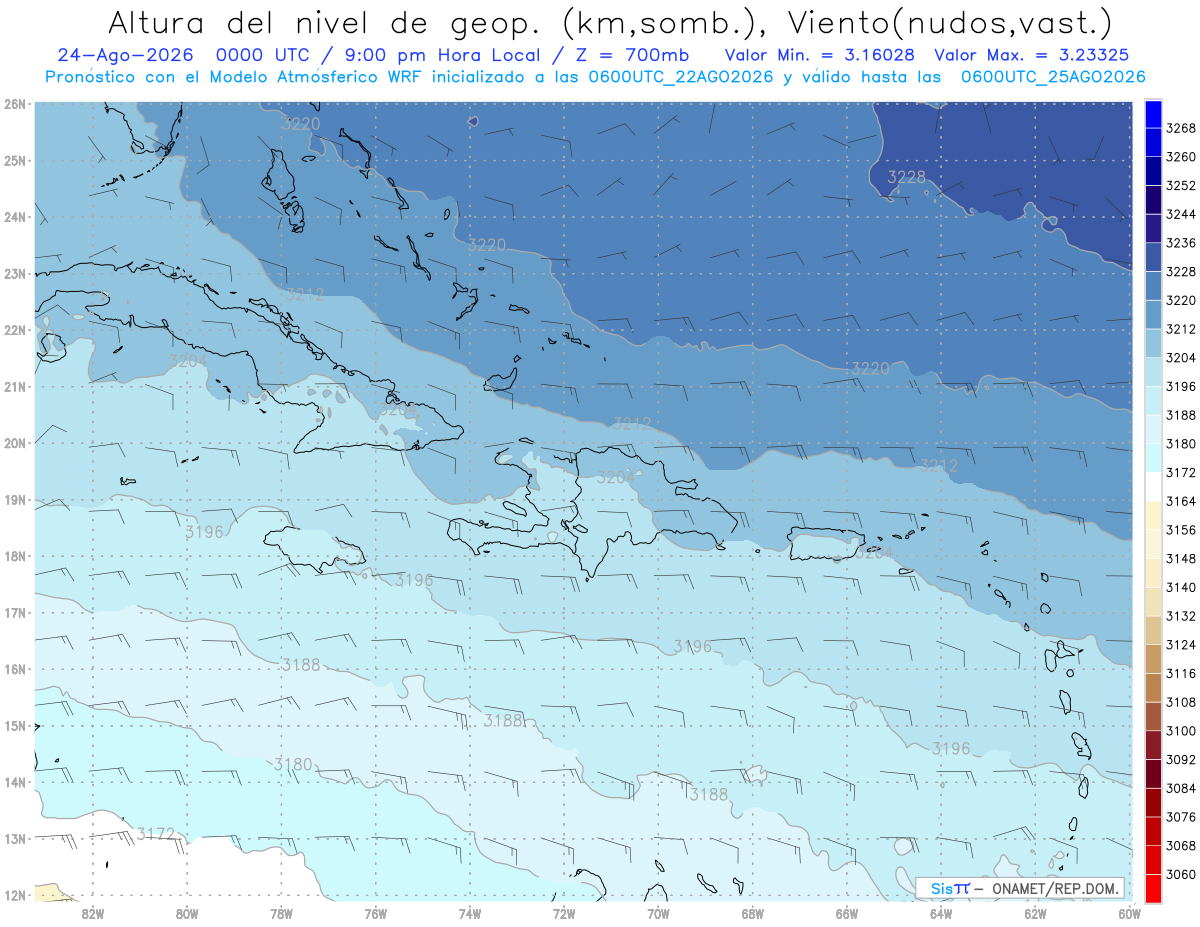Select 'Valor Min. = 3.16028' text
Screen dimensions: 1200x927
pos(819,56)
